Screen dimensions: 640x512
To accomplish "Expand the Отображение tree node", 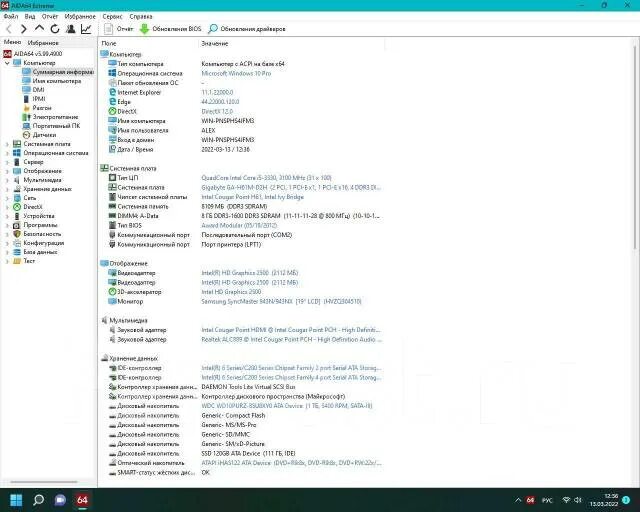I will 7,171.
